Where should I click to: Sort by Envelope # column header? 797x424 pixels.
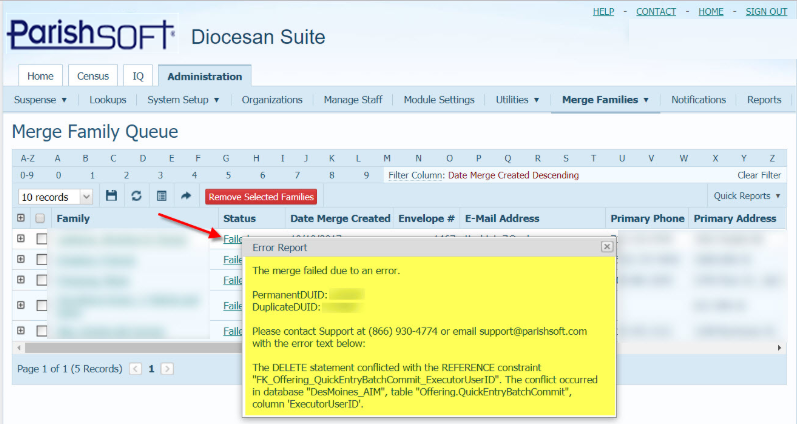click(426, 218)
